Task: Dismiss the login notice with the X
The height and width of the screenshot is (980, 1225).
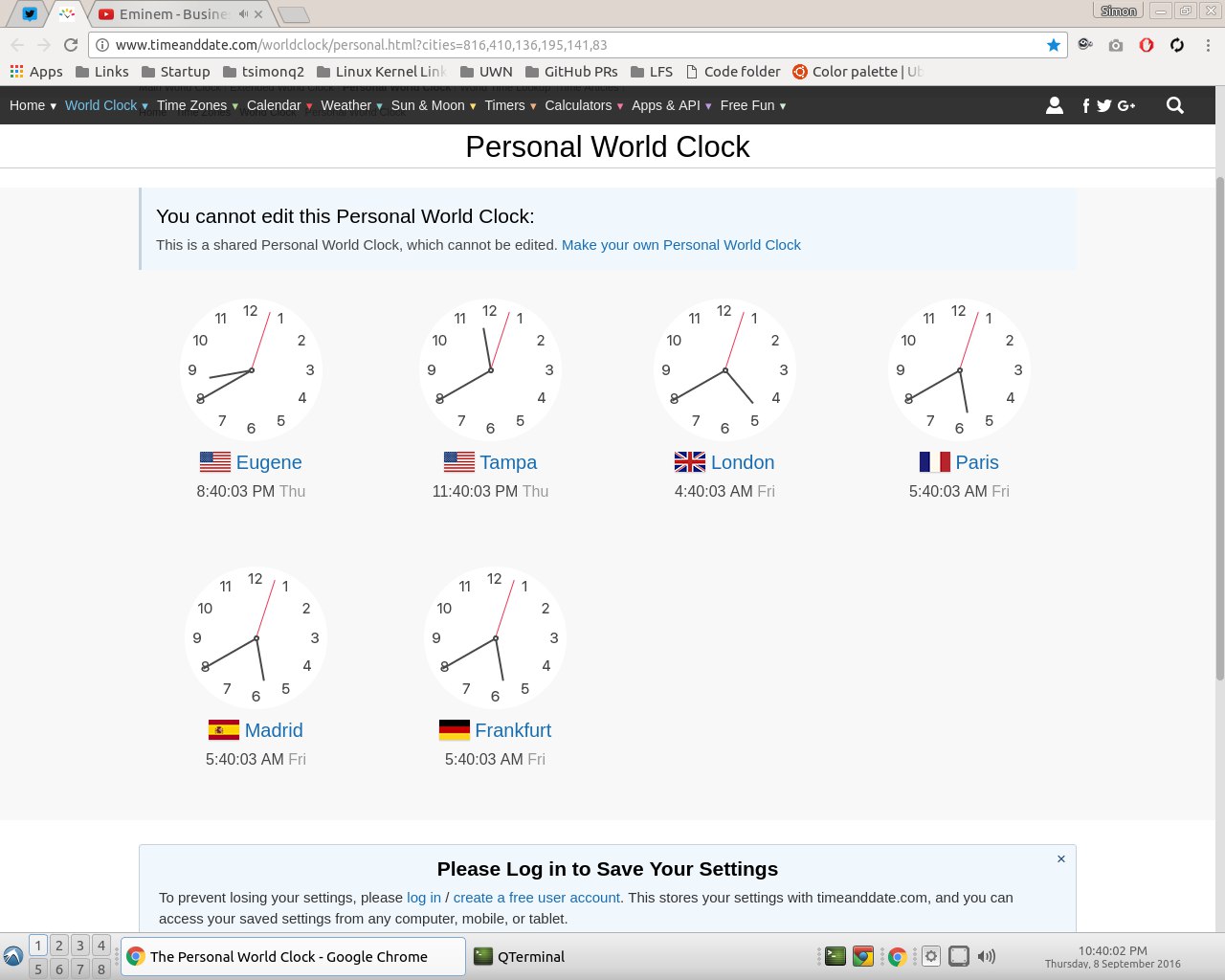Action: click(1061, 859)
